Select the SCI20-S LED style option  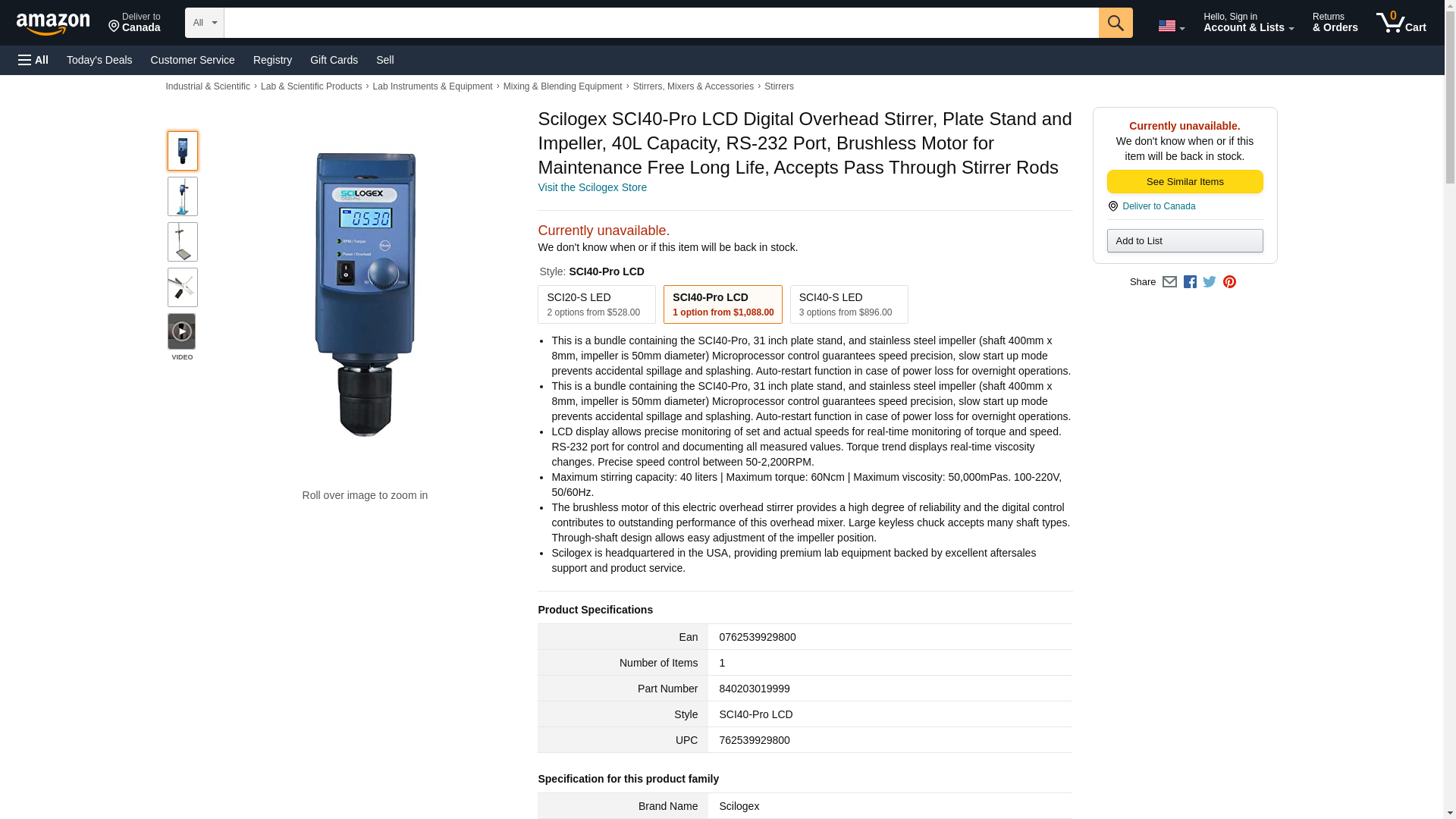(596, 304)
